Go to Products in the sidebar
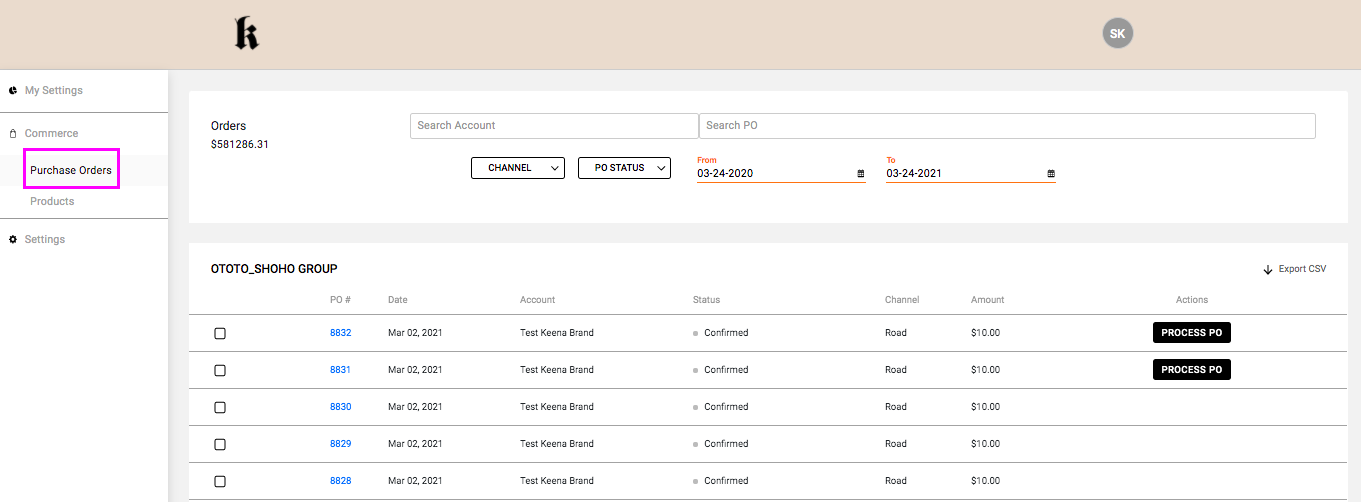This screenshot has height=502, width=1361. 52,201
